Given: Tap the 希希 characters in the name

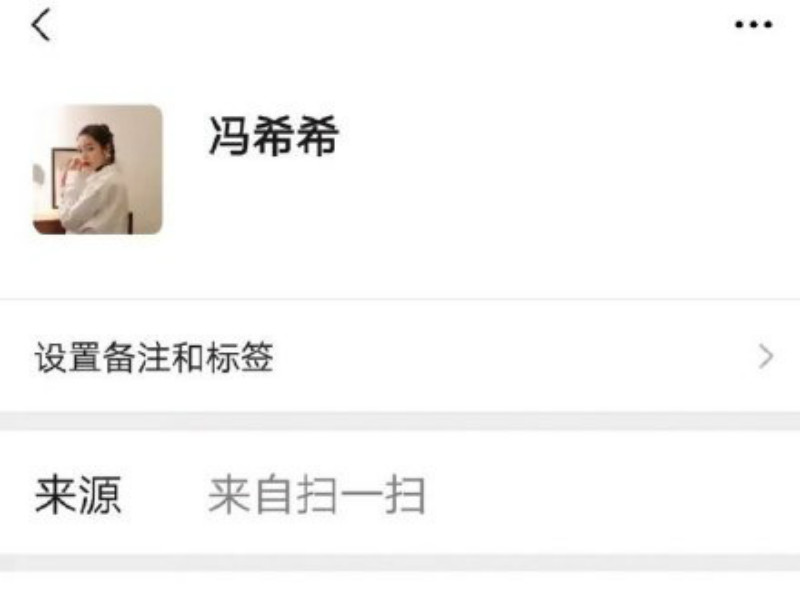Looking at the screenshot, I should pyautogui.click(x=296, y=136).
